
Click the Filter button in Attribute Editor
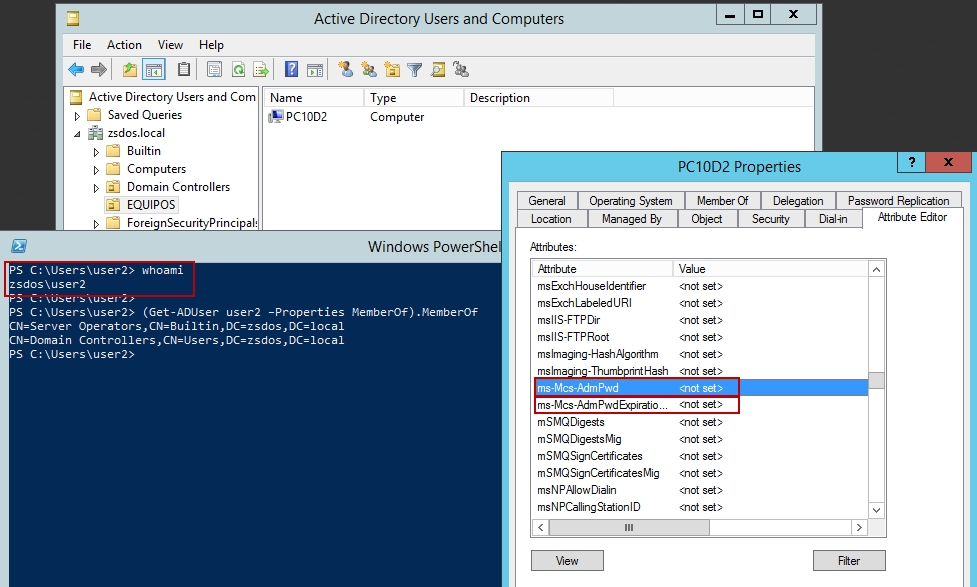849,560
